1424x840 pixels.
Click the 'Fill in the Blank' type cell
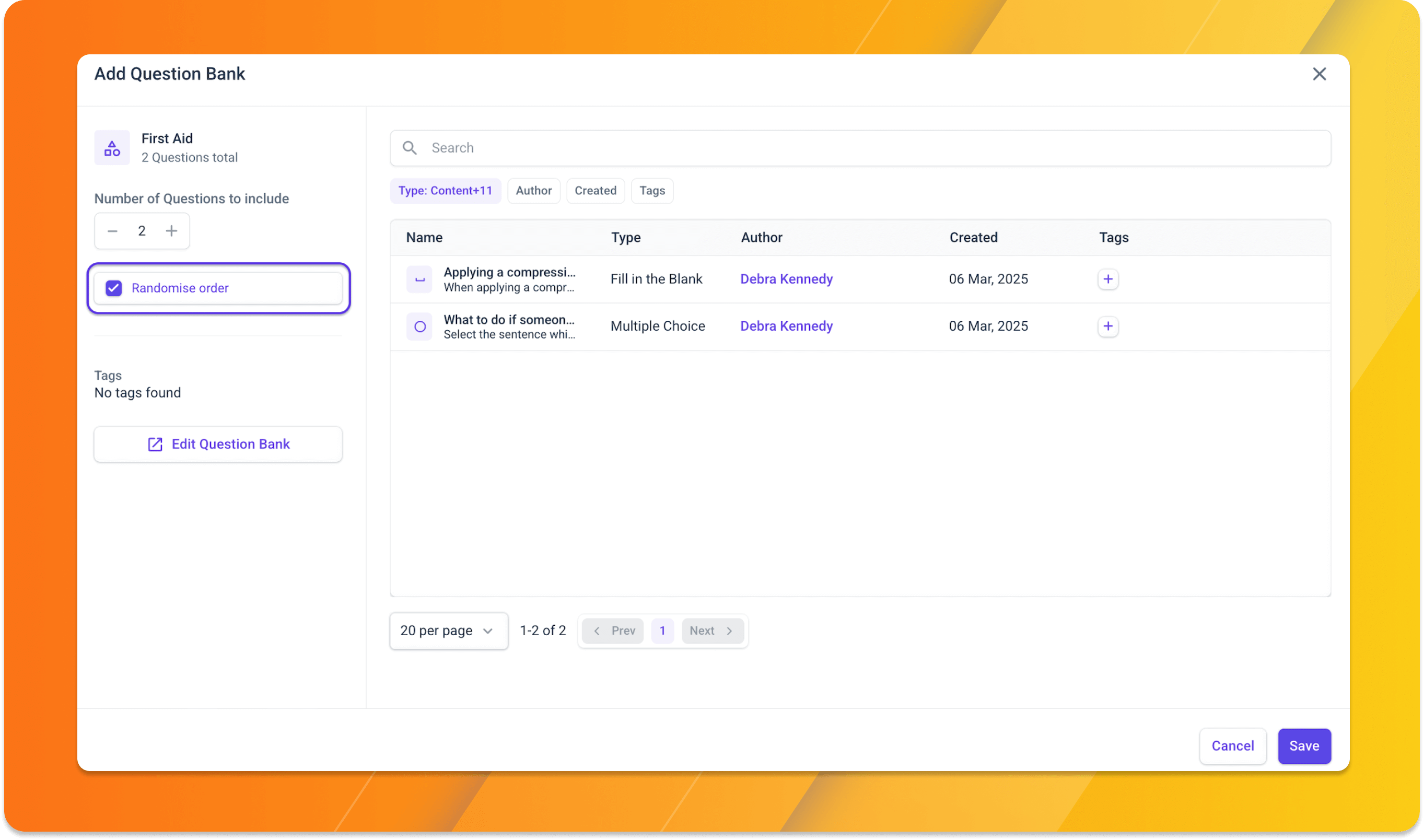coord(657,279)
